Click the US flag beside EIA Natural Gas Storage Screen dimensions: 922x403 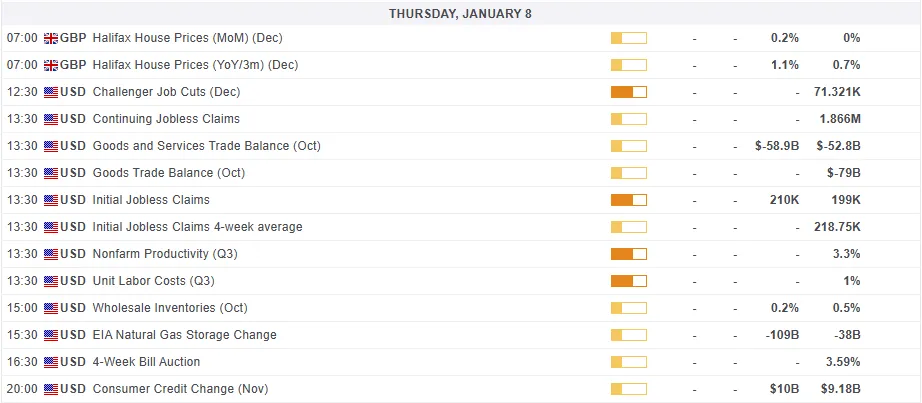(51, 335)
